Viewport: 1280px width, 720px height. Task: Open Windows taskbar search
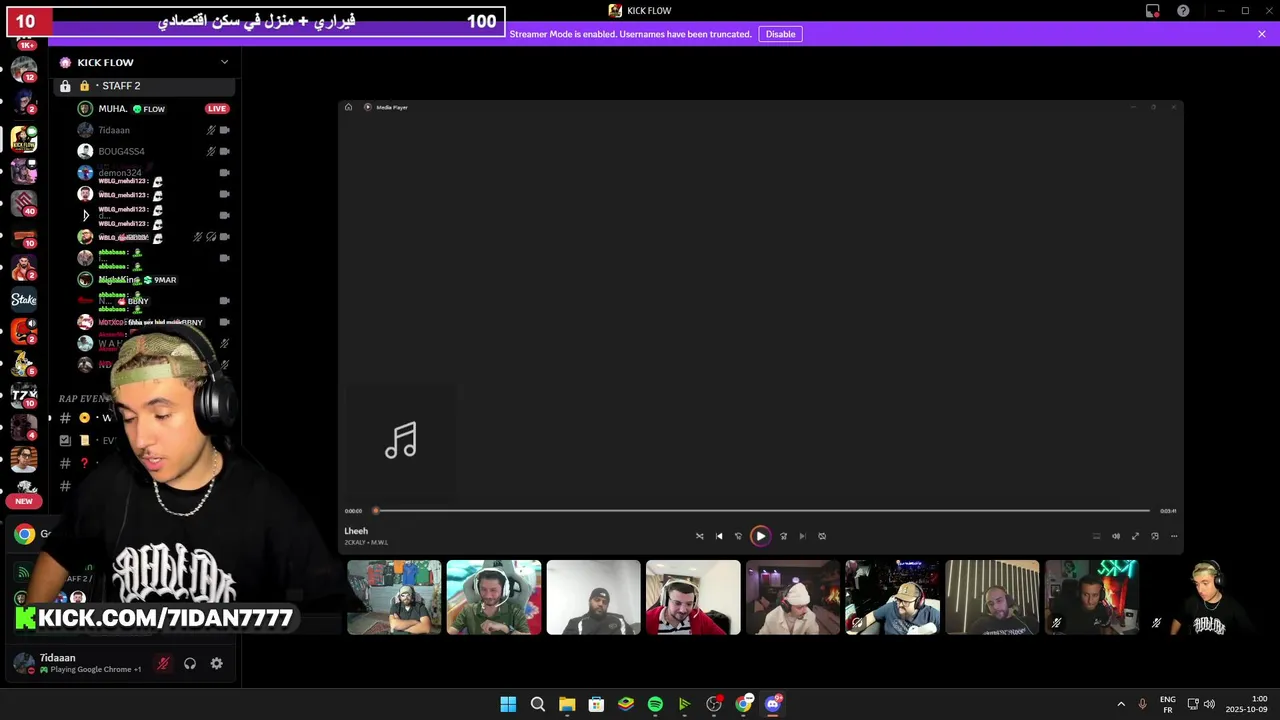(x=538, y=704)
